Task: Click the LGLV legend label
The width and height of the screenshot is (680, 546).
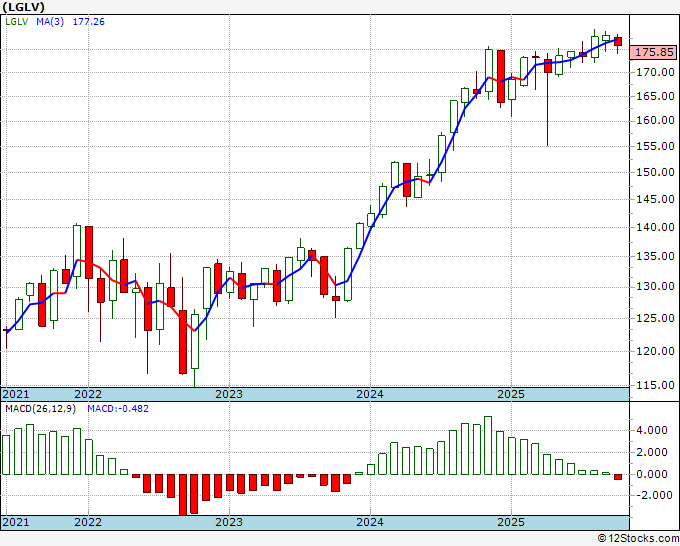Action: point(16,22)
